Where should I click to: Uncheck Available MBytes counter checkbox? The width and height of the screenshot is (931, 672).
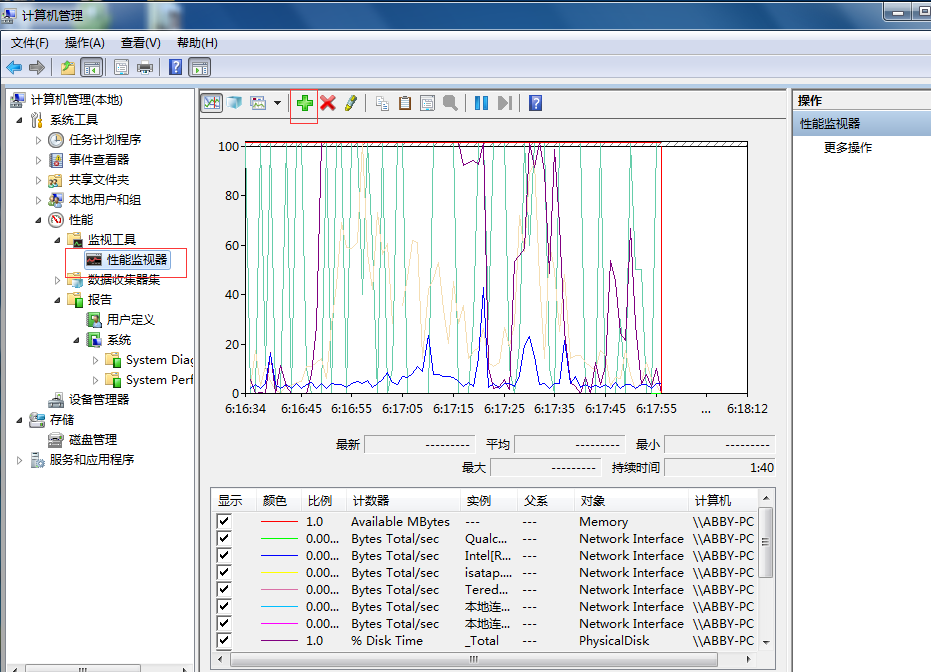(x=224, y=521)
